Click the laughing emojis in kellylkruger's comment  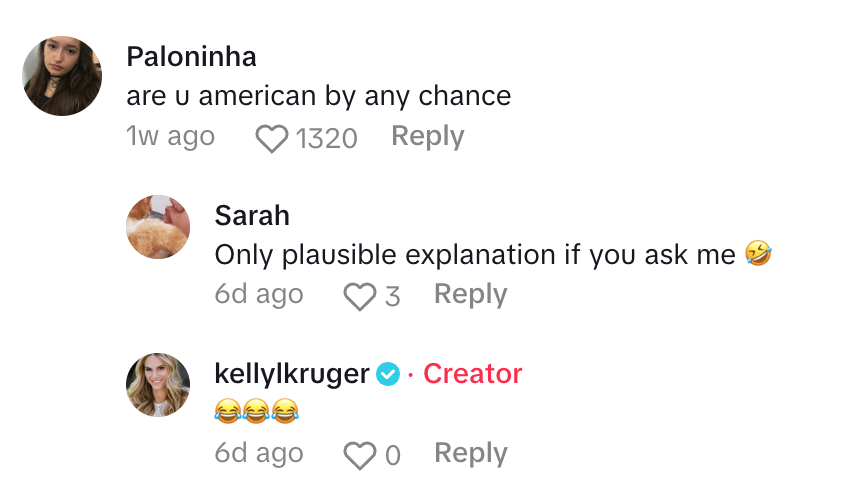point(257,411)
